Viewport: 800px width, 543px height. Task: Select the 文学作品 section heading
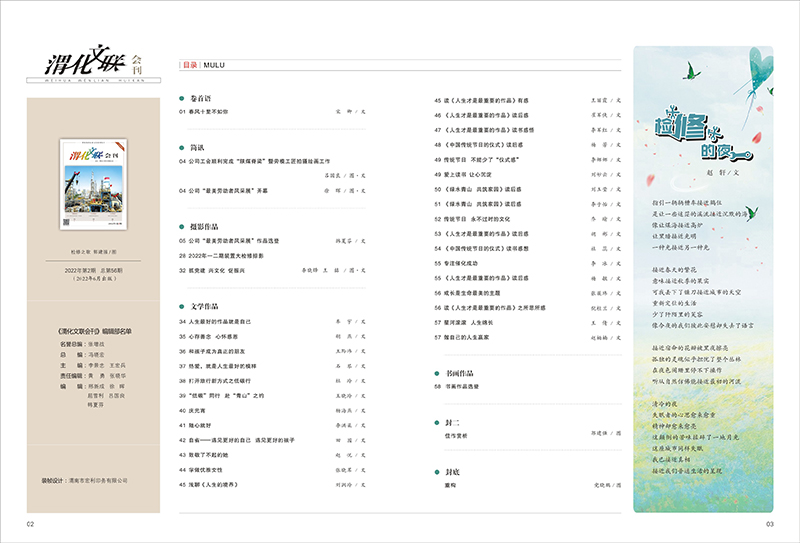[204, 306]
